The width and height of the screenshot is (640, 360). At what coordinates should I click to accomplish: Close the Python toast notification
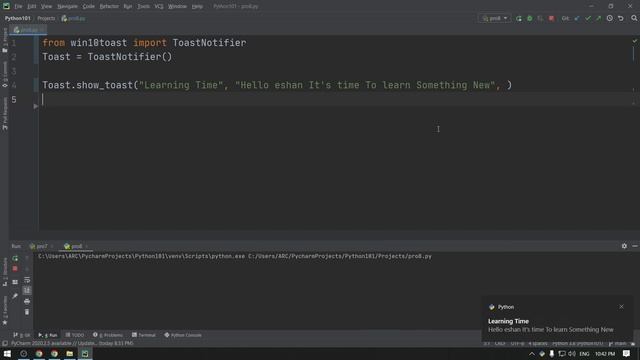[x=621, y=307]
